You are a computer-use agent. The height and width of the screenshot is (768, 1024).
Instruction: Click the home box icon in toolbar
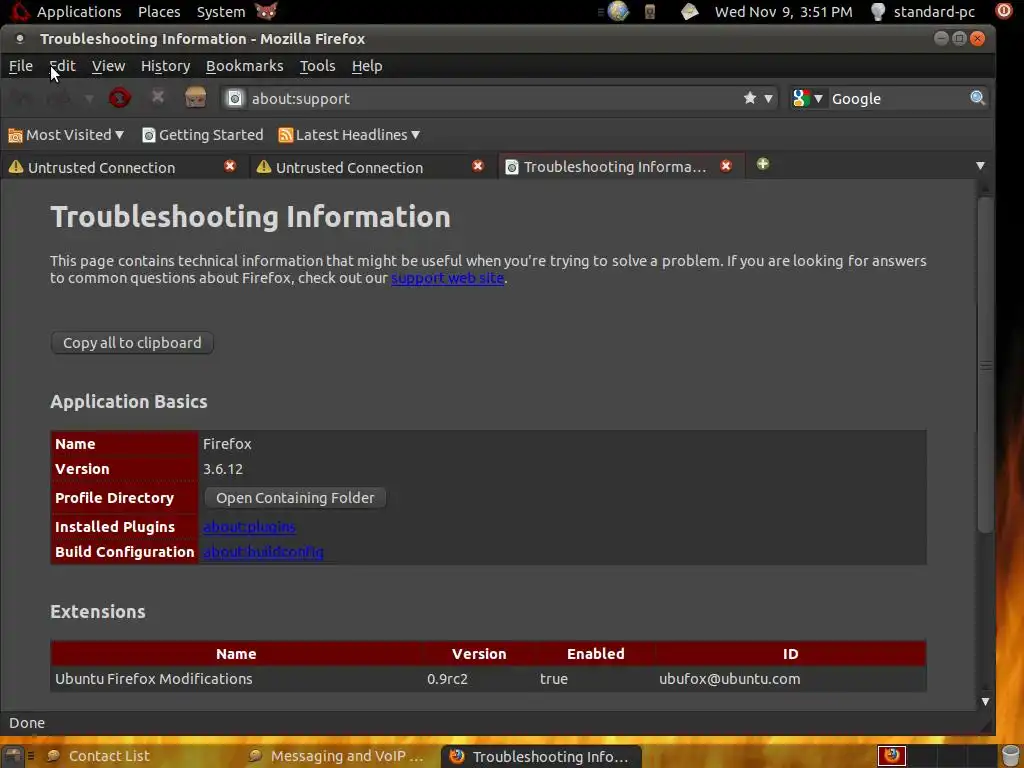(x=195, y=97)
